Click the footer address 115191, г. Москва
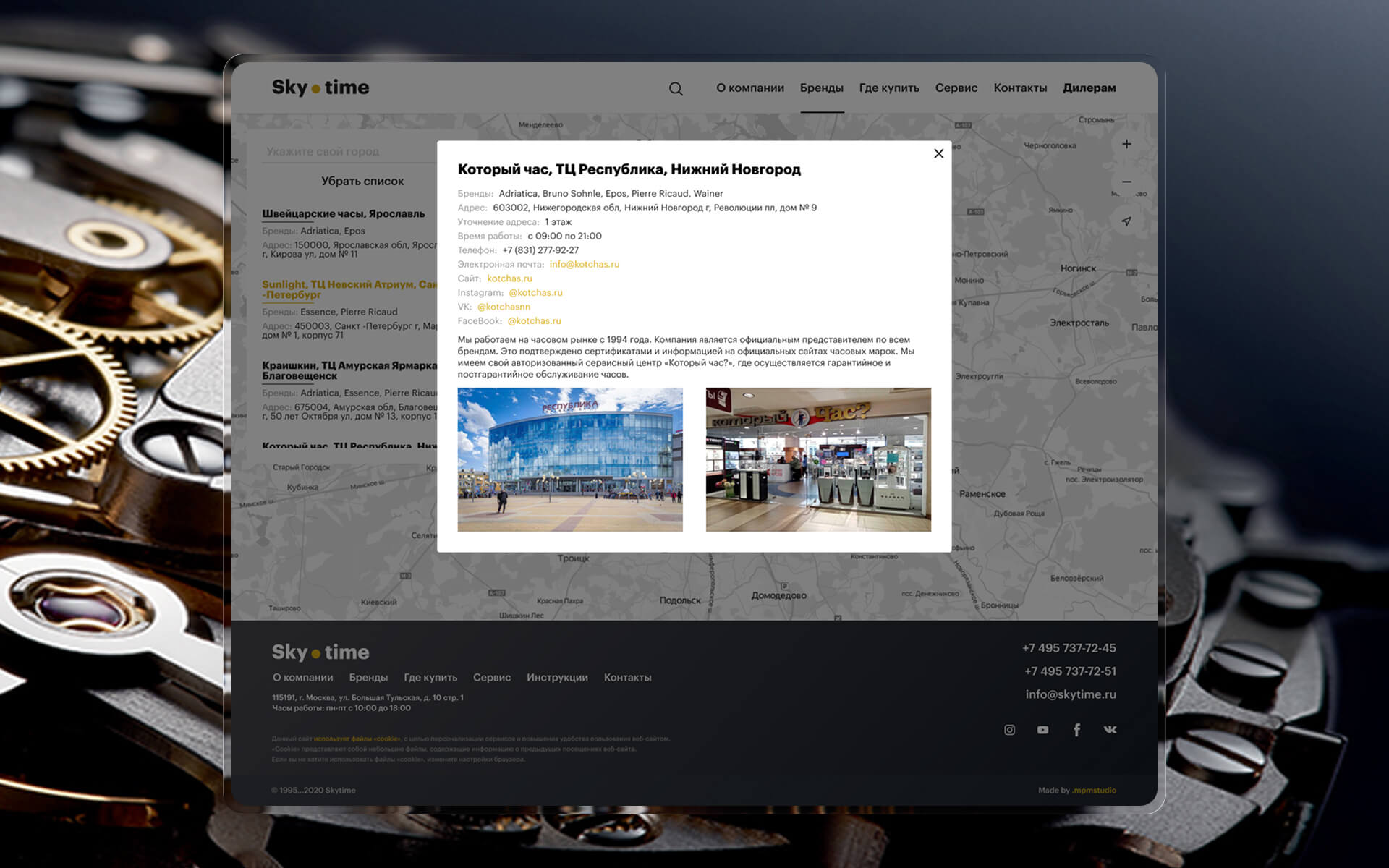The width and height of the screenshot is (1389, 868). pyautogui.click(x=368, y=697)
